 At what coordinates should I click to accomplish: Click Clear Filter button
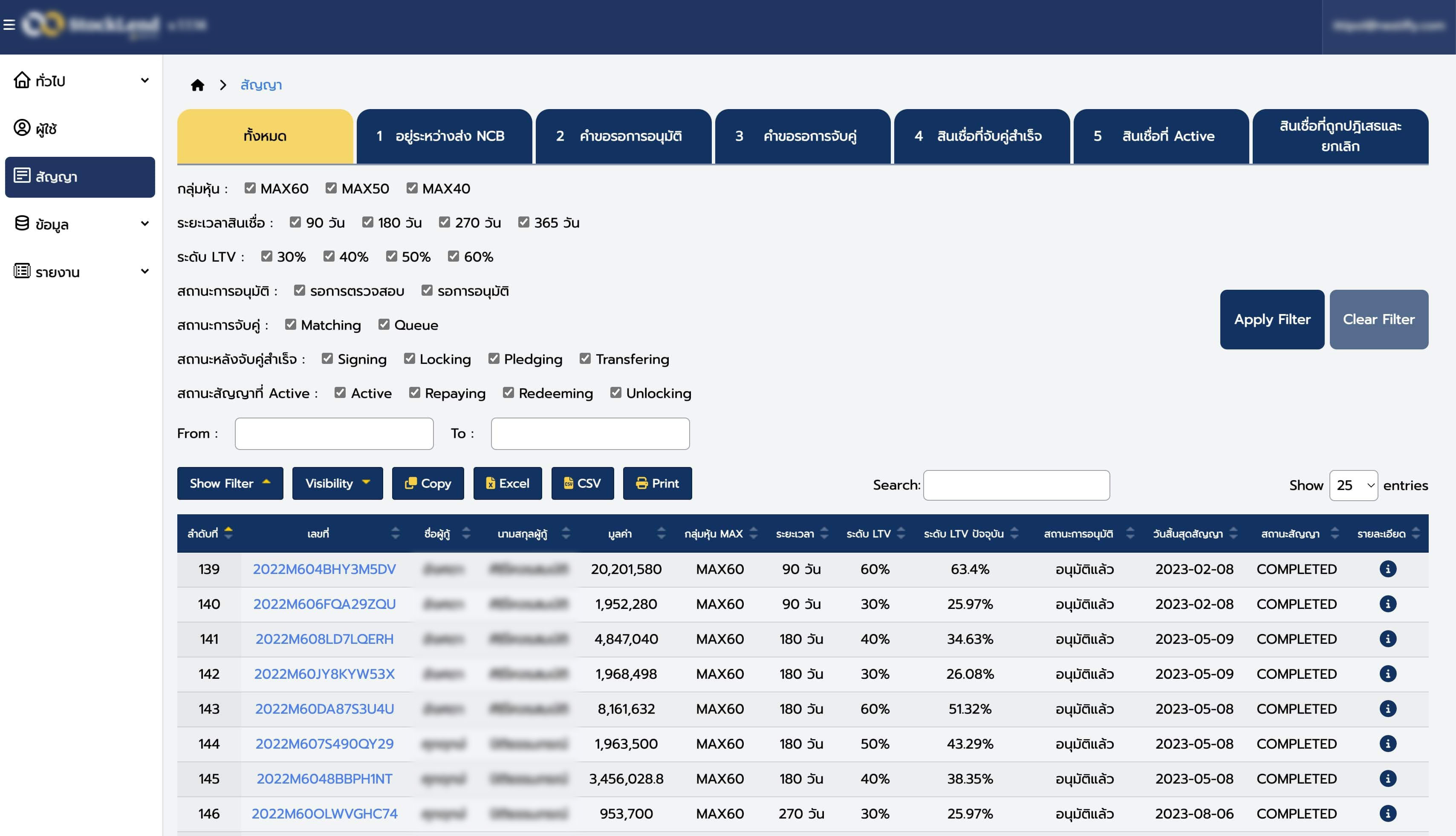1378,319
